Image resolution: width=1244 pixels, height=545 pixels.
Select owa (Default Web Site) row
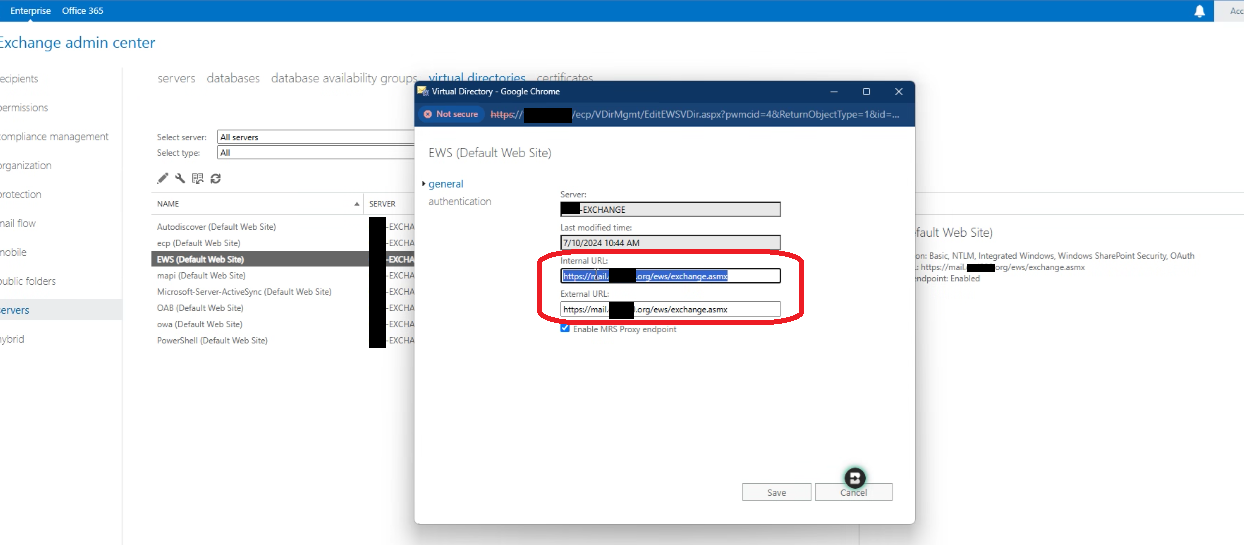coord(200,324)
